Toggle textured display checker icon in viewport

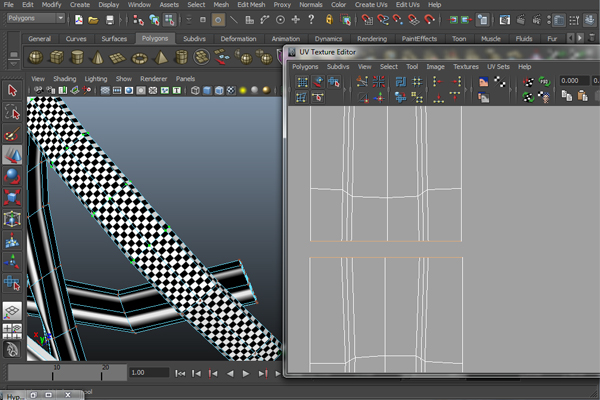click(231, 90)
